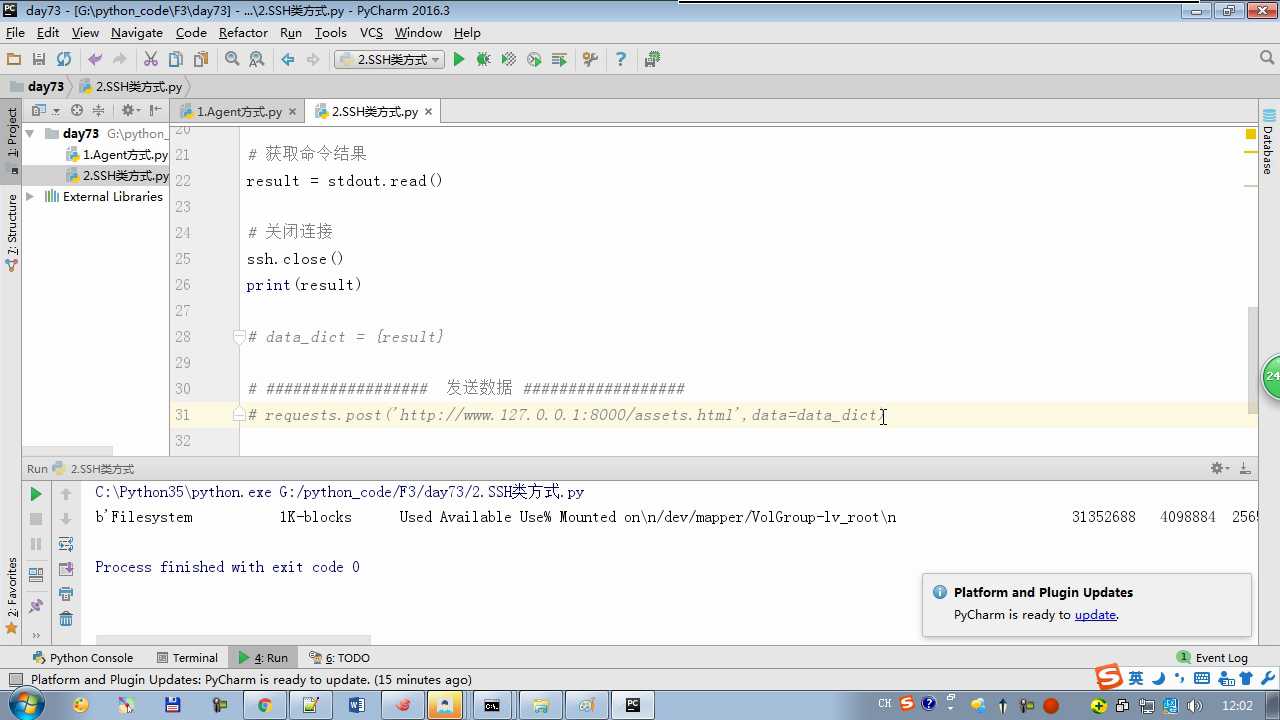Open the Project view type dropdown

45,111
